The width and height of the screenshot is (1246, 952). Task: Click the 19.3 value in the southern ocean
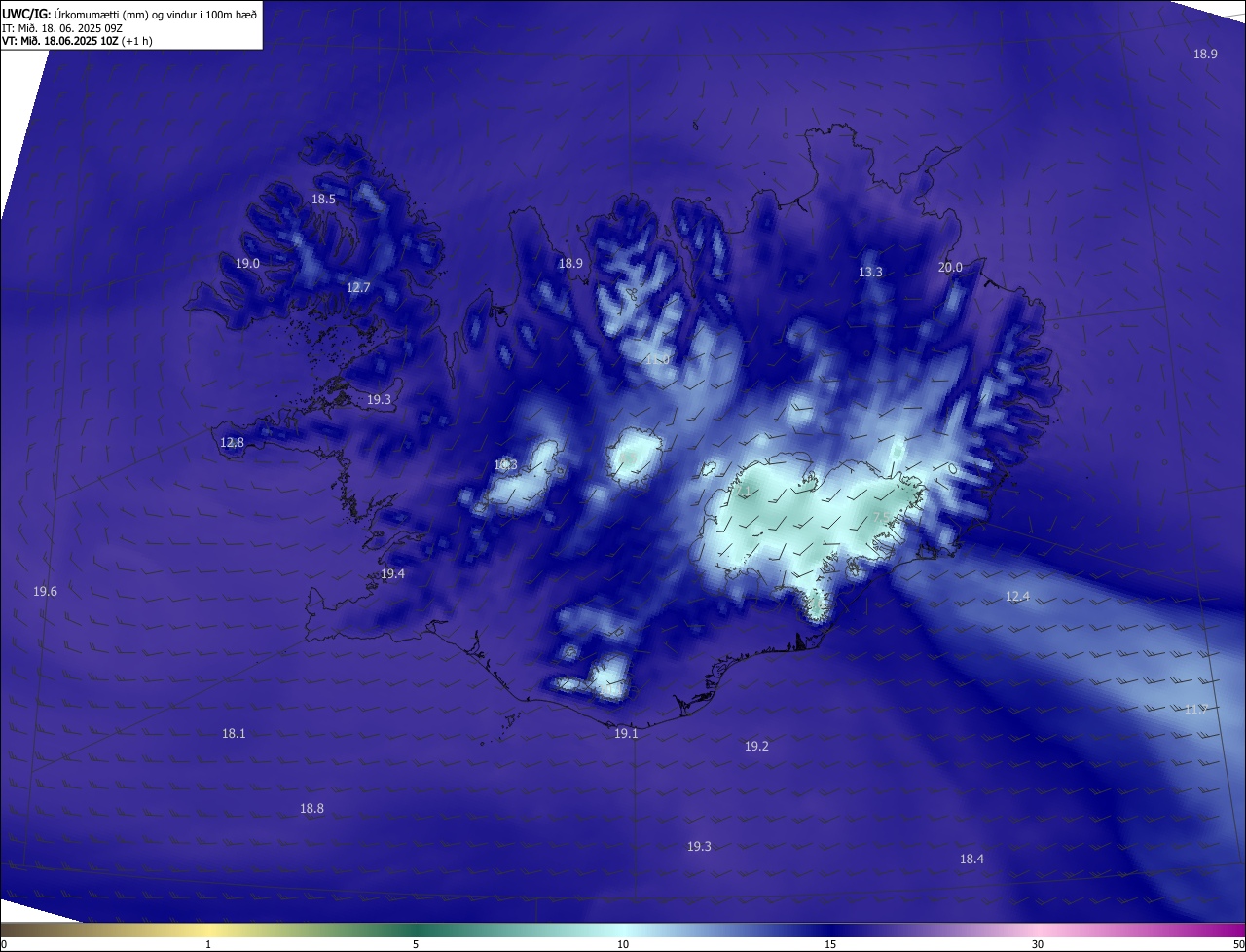[699, 846]
